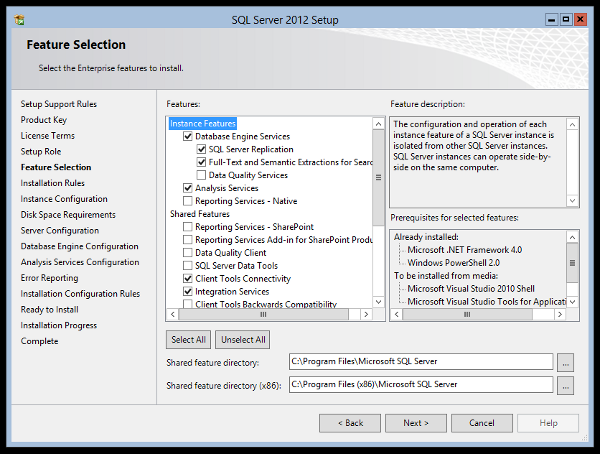Click features list horizontal scrollbar thumb
This screenshot has height=454, width=600.
(264, 315)
